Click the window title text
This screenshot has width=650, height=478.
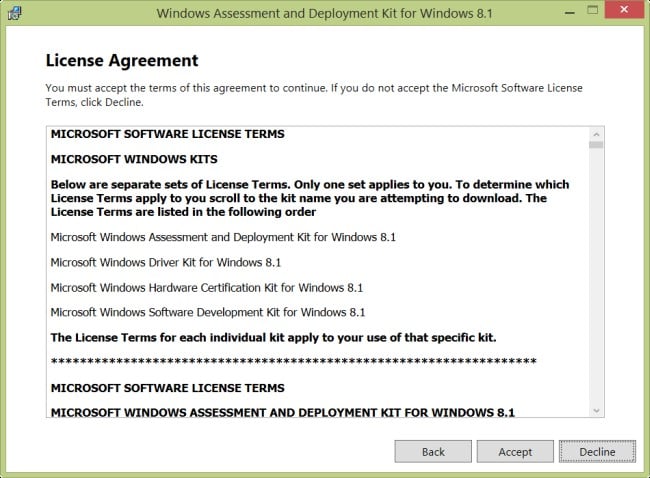[x=325, y=13]
